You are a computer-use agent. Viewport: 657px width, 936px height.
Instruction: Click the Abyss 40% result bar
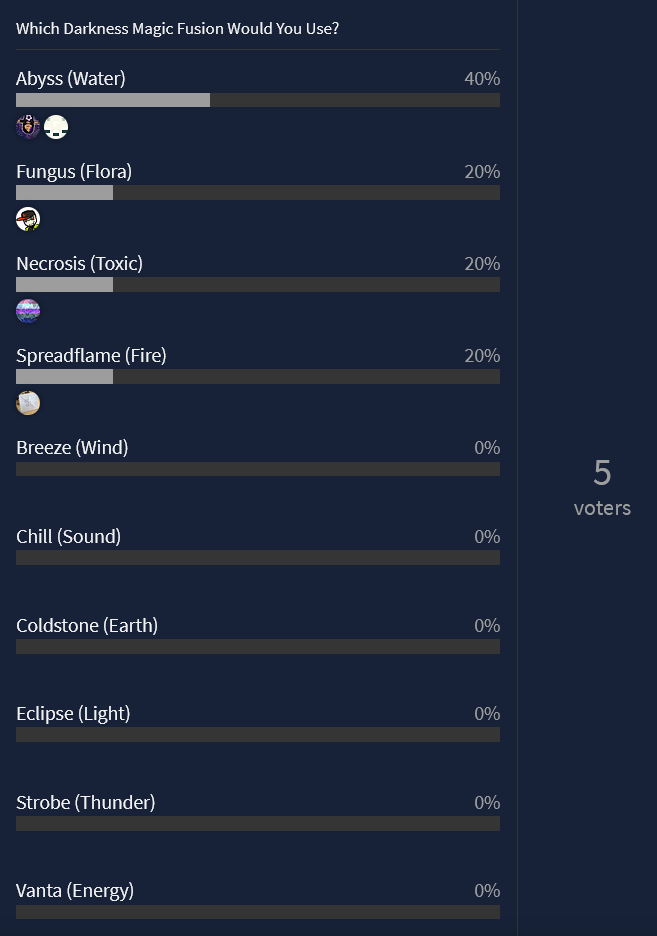point(258,100)
